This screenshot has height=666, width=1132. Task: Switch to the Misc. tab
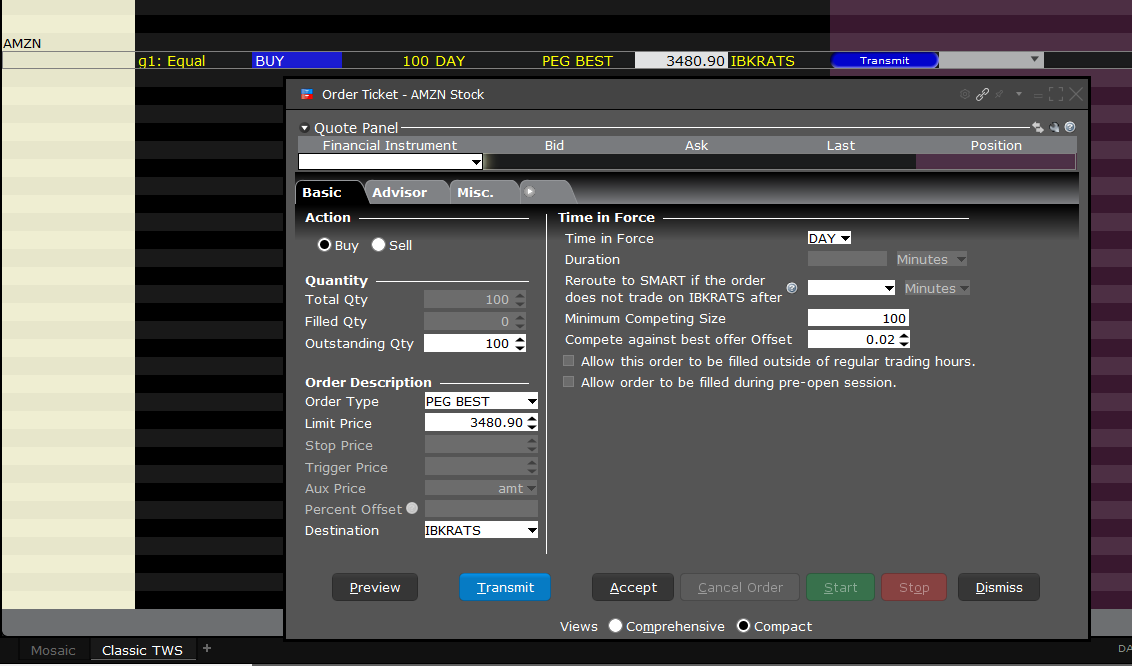pos(475,193)
